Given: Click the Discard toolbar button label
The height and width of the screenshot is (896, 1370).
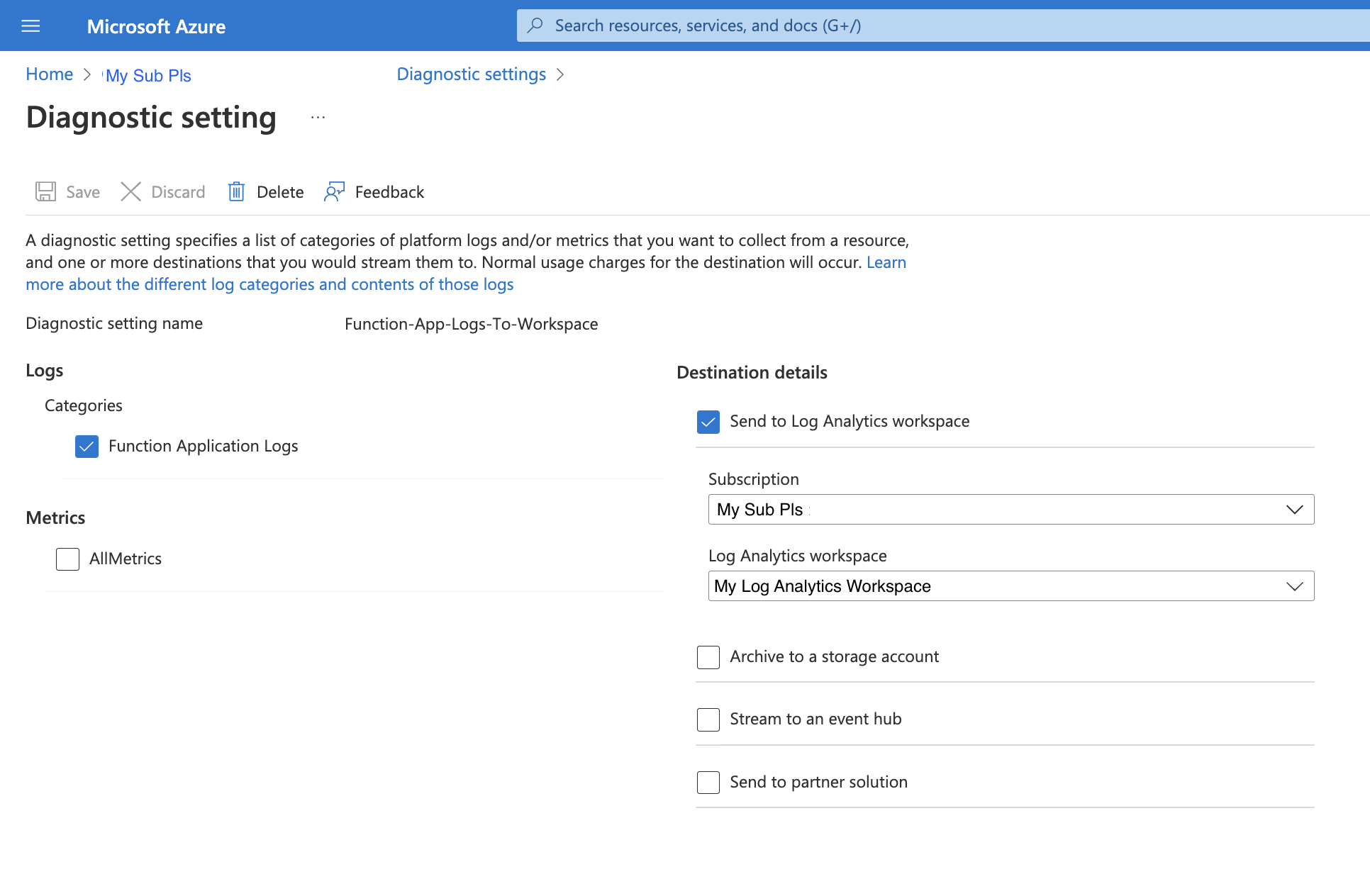Looking at the screenshot, I should coord(178,192).
